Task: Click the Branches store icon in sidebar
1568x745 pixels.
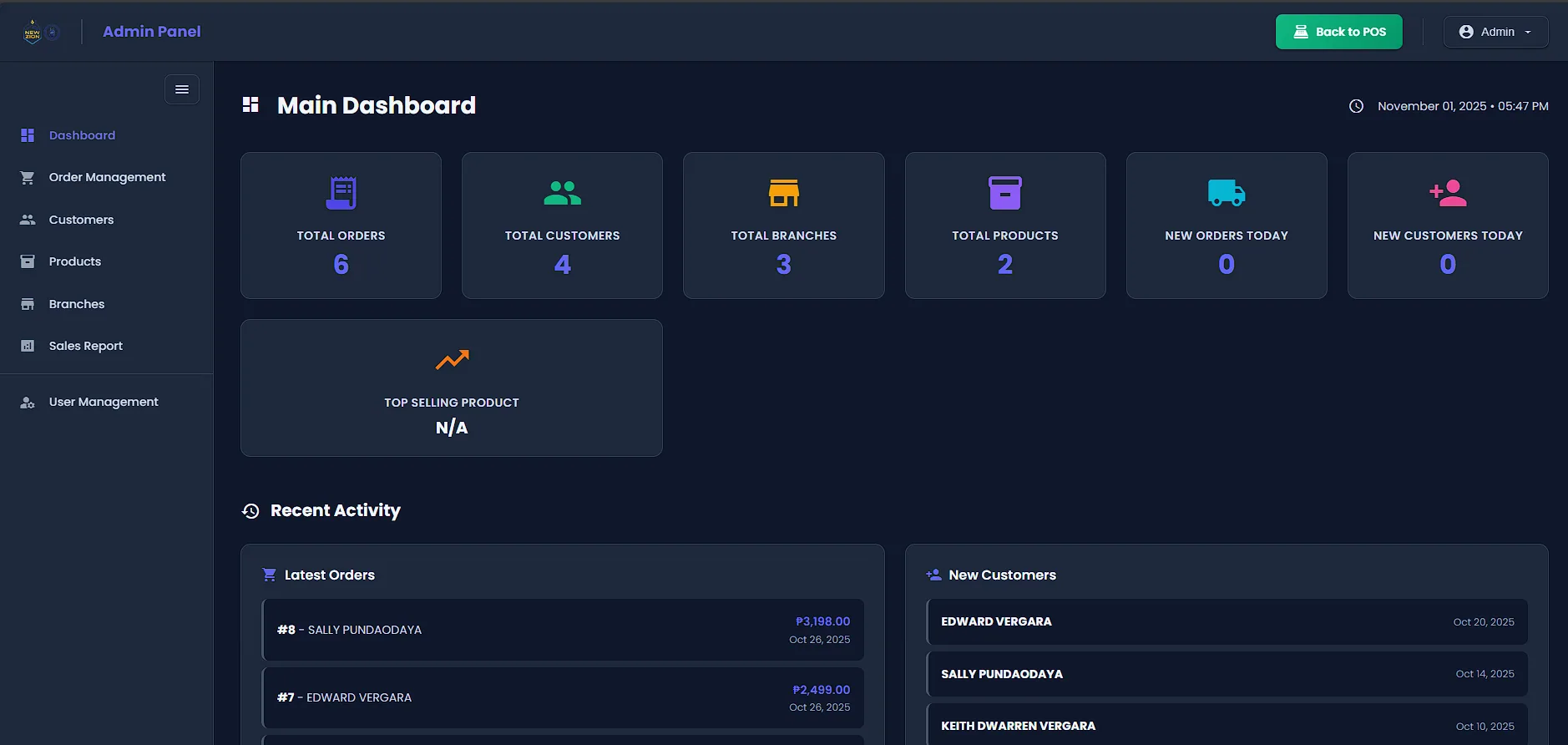Action: click(28, 304)
